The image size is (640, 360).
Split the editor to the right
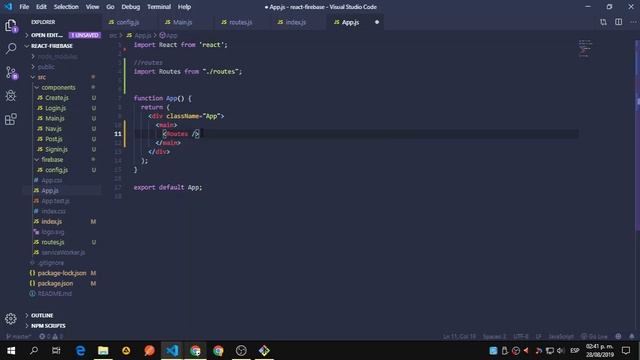[x=619, y=22]
